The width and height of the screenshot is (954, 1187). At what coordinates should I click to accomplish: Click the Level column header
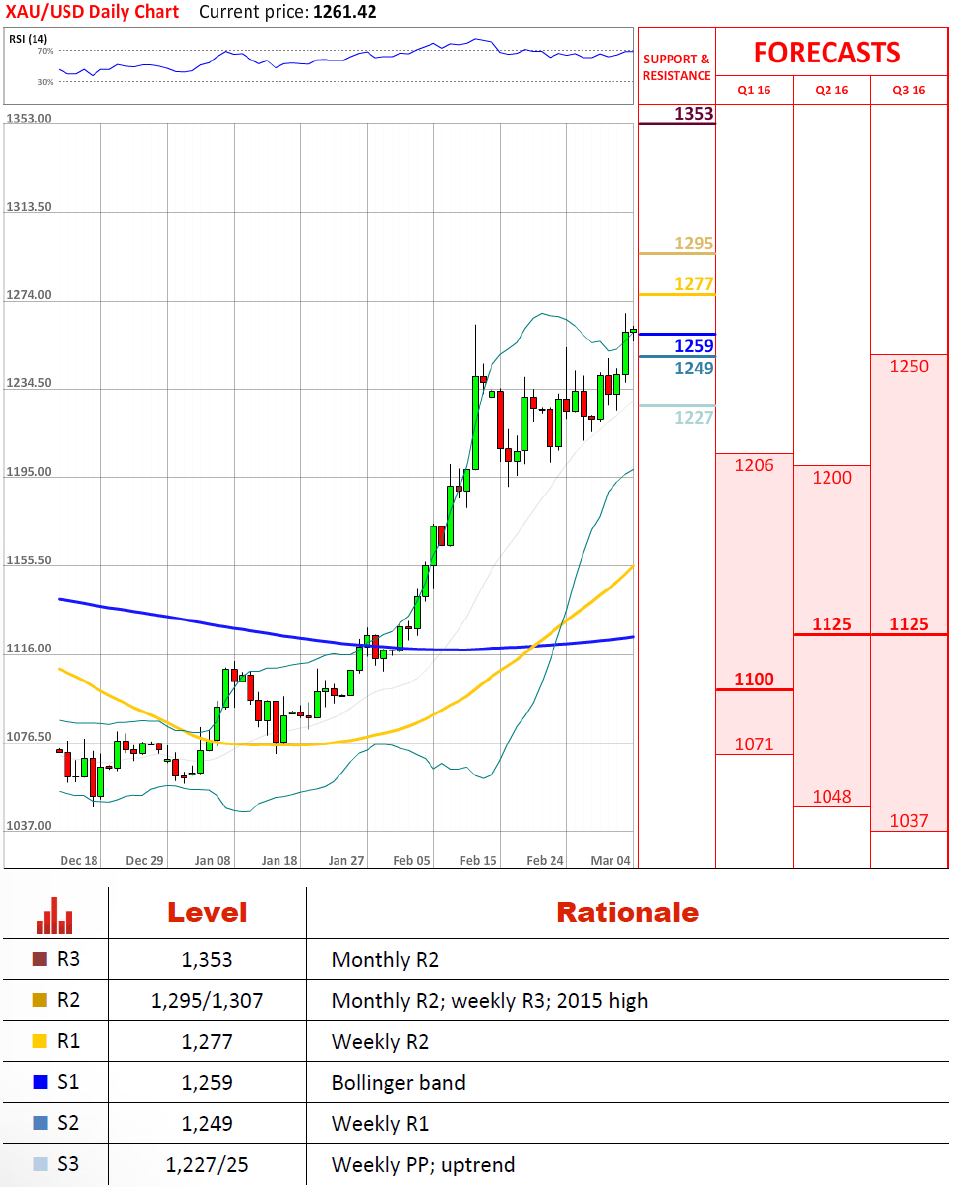tap(207, 912)
